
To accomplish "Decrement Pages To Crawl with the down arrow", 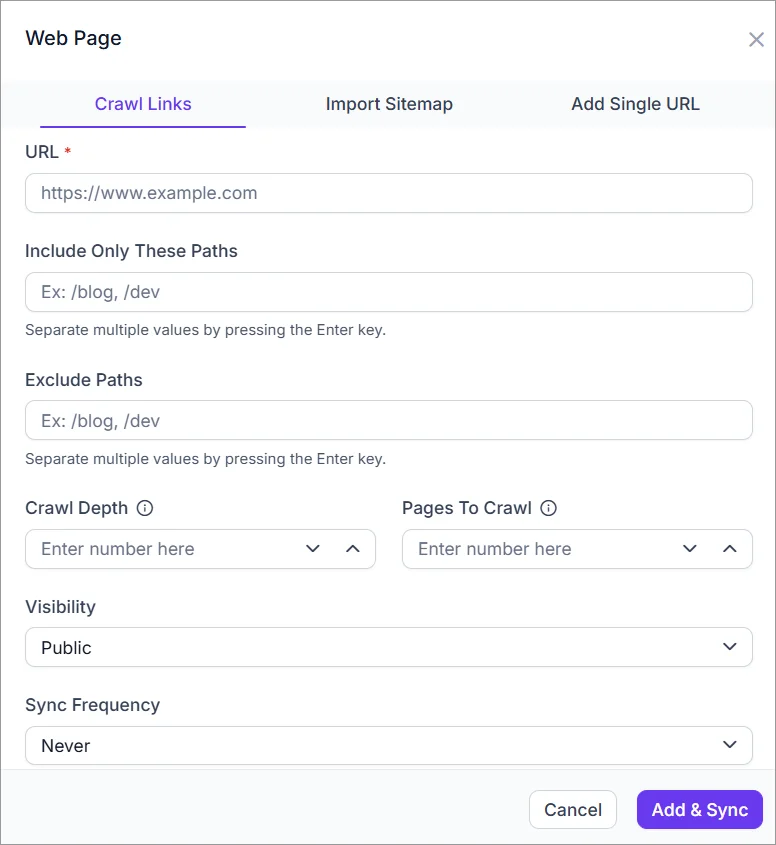I will [690, 549].
